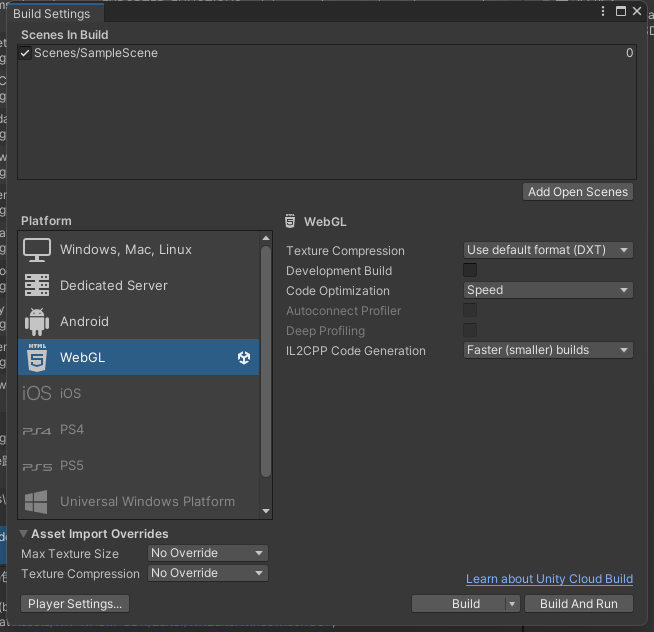Click the platform list scroll down arrow
Screen dimensions: 654x632
click(x=266, y=511)
